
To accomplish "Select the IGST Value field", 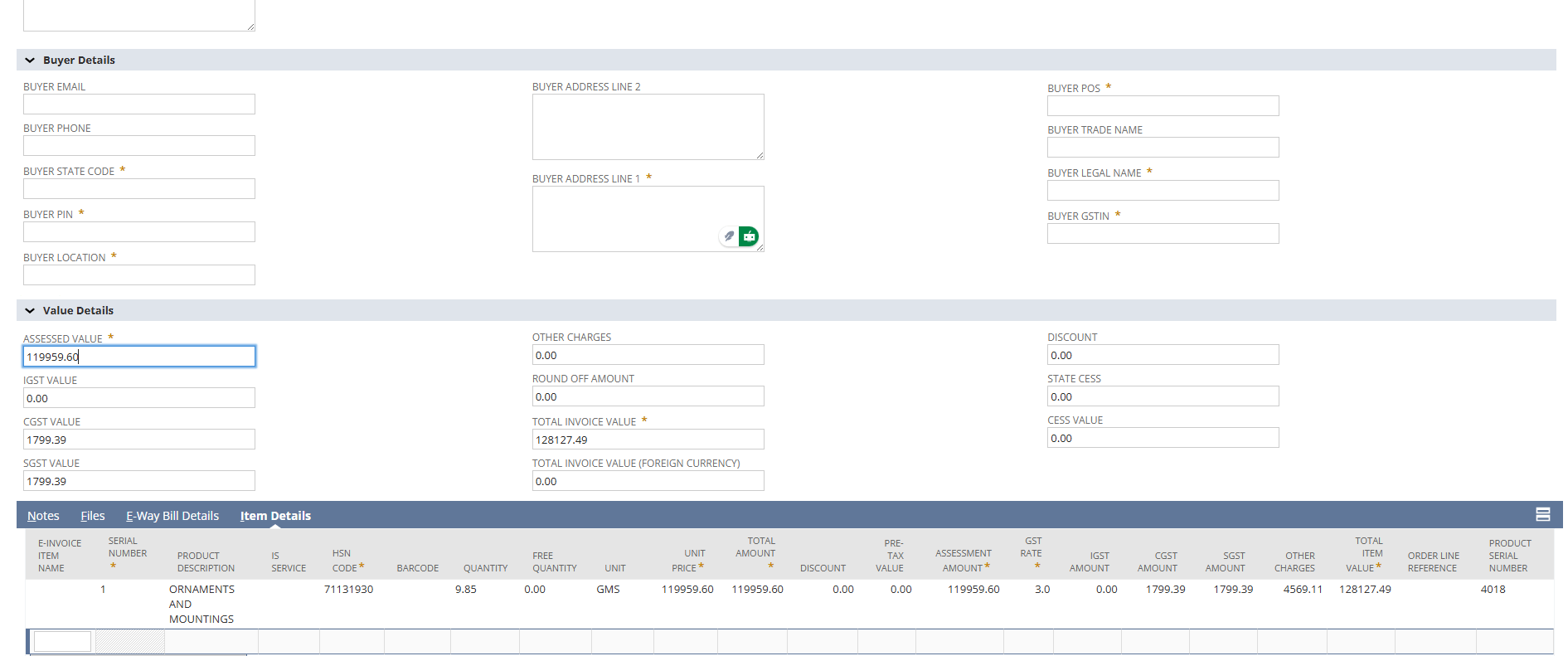I will 139,397.
